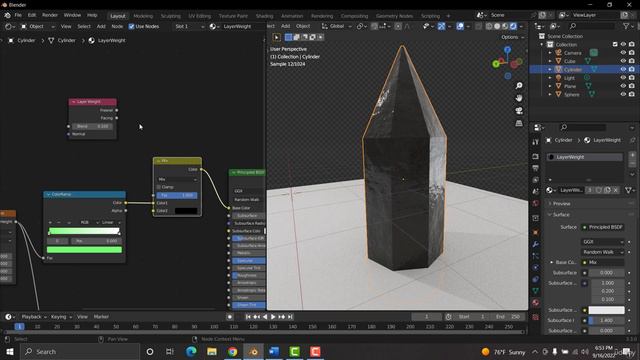Open Blender from the Windows taskbar
Screen dimensions: 640x360
(253, 351)
